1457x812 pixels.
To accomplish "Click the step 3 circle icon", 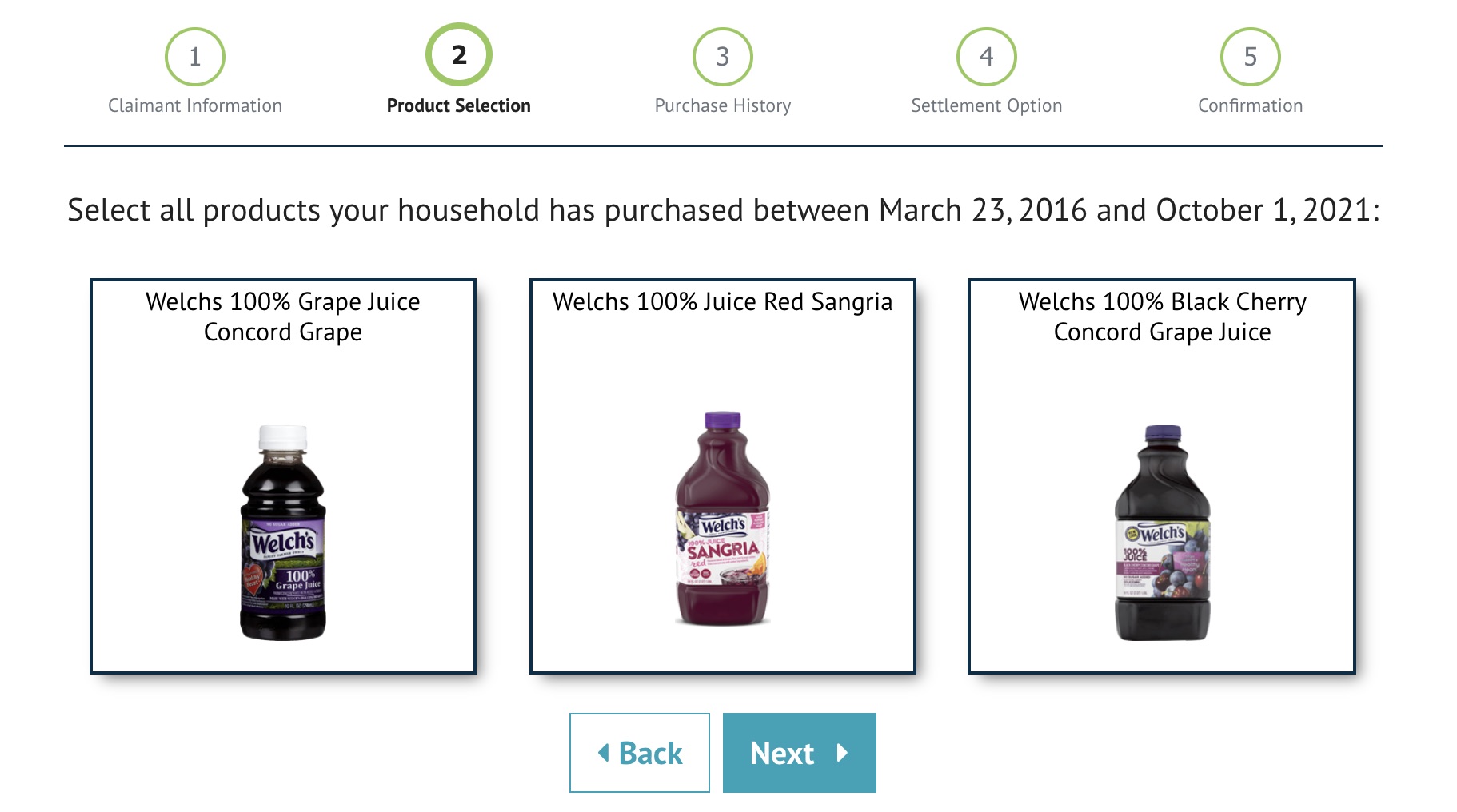I will click(722, 57).
